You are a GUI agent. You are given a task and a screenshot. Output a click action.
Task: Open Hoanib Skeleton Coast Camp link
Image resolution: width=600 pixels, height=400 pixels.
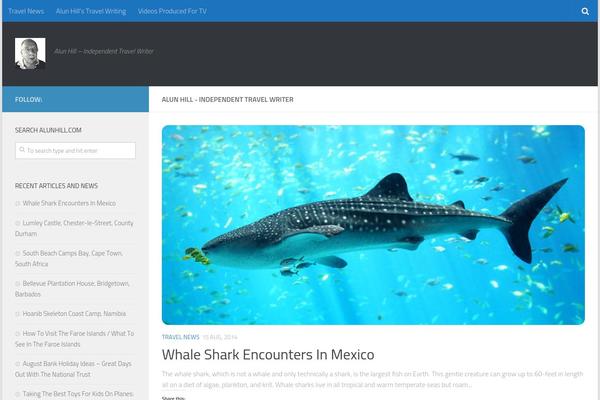pos(76,313)
